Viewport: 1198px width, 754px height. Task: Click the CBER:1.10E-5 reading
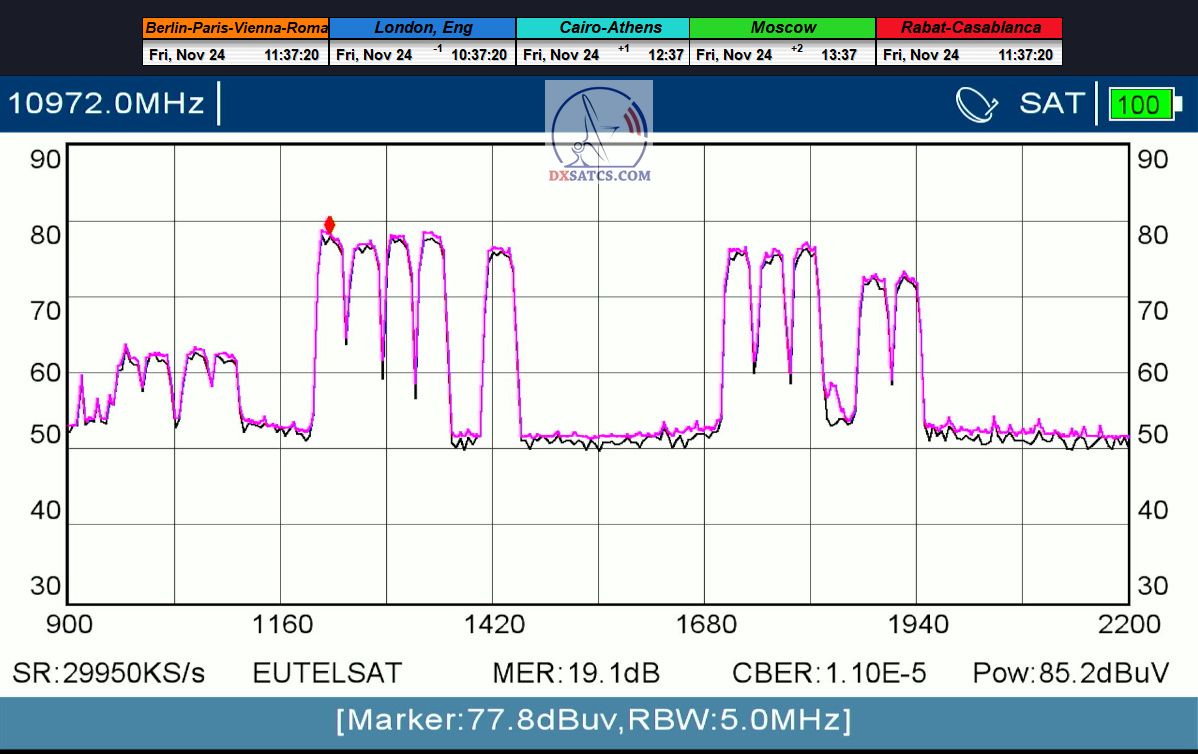(x=829, y=673)
